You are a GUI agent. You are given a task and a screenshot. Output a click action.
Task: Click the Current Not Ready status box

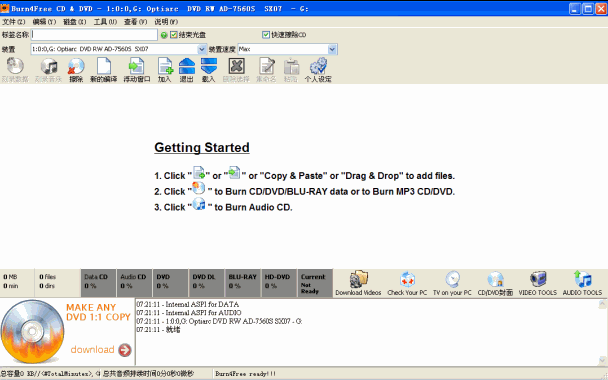(315, 283)
